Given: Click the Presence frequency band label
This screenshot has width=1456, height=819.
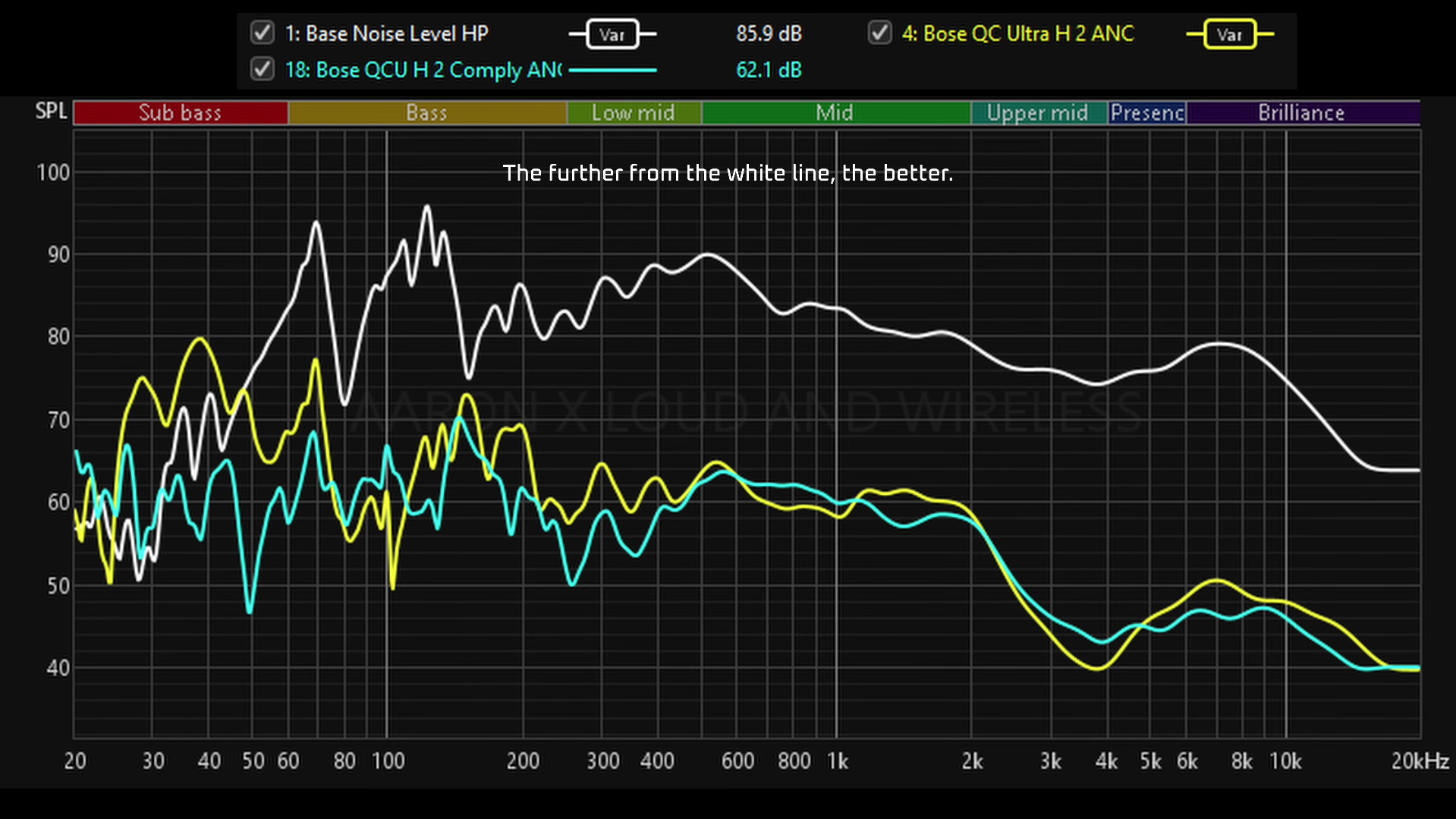Looking at the screenshot, I should tap(1147, 112).
